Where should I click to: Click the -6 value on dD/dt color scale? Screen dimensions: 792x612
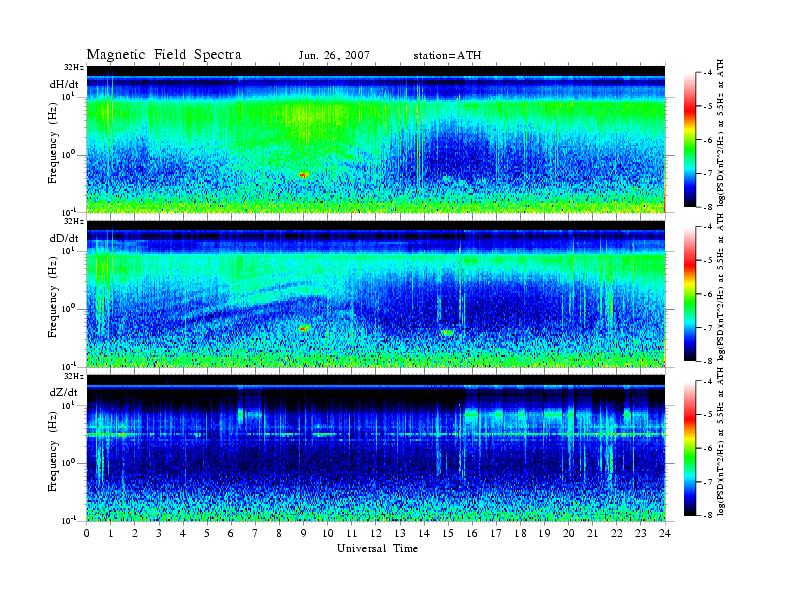pos(708,294)
